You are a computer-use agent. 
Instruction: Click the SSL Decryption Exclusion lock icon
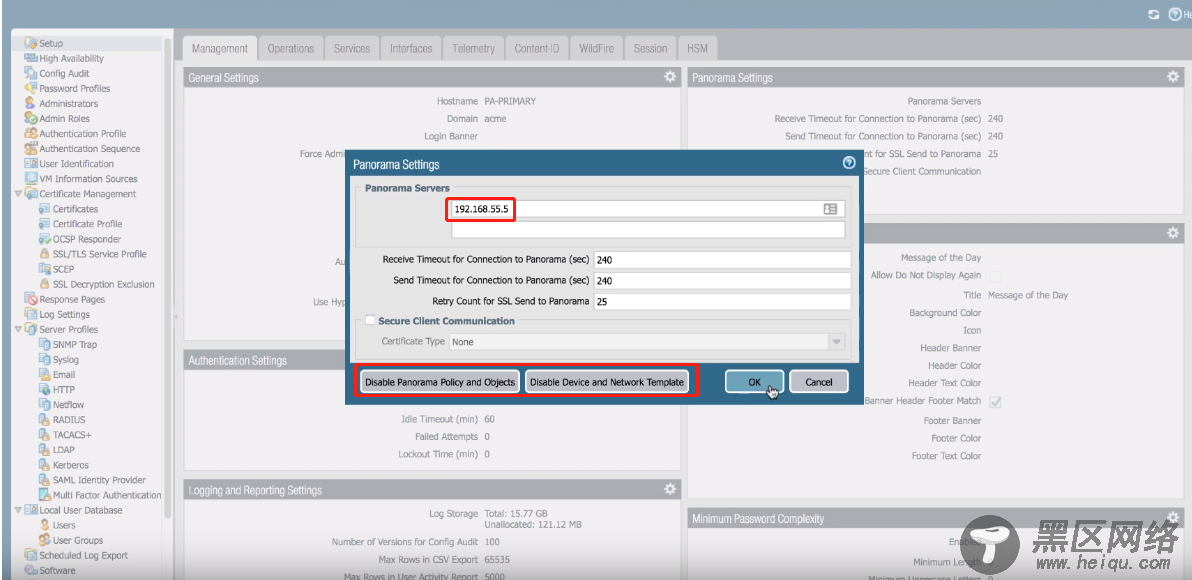click(45, 284)
